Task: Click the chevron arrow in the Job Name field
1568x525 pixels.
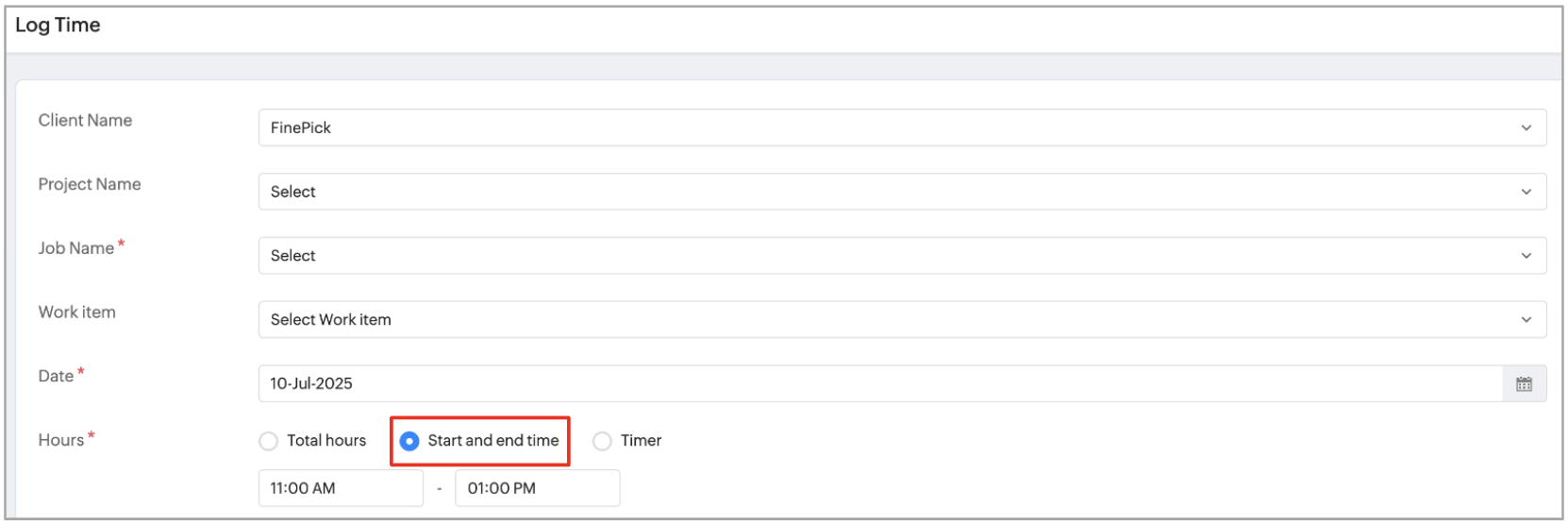Action: pyautogui.click(x=1526, y=256)
